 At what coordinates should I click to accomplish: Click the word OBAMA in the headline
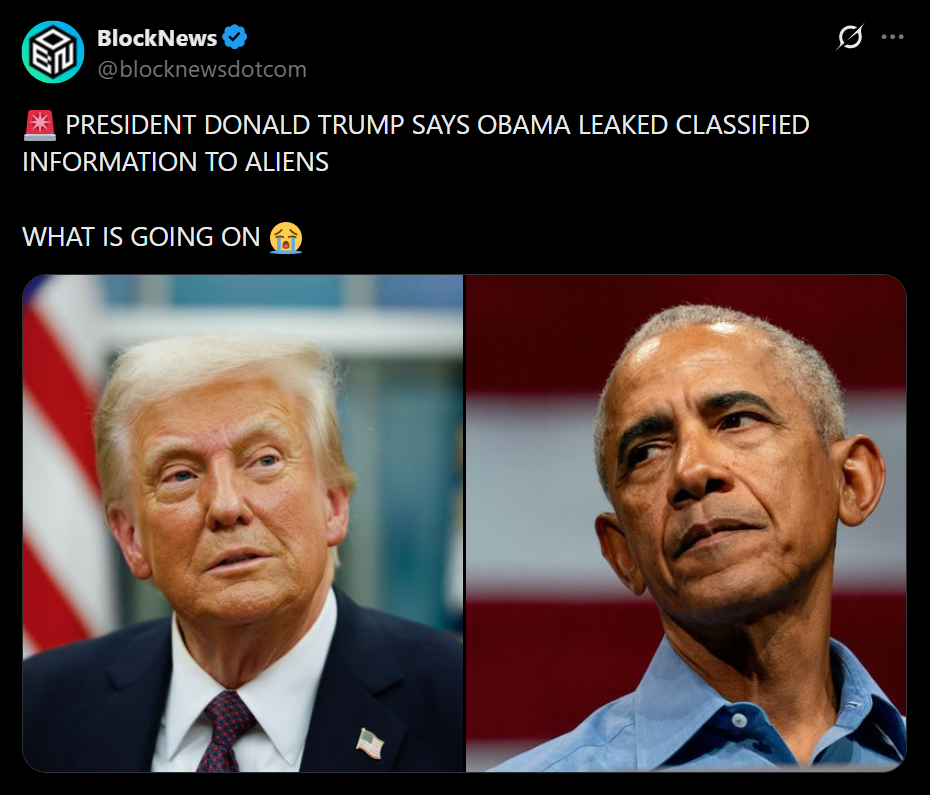pyautogui.click(x=524, y=125)
